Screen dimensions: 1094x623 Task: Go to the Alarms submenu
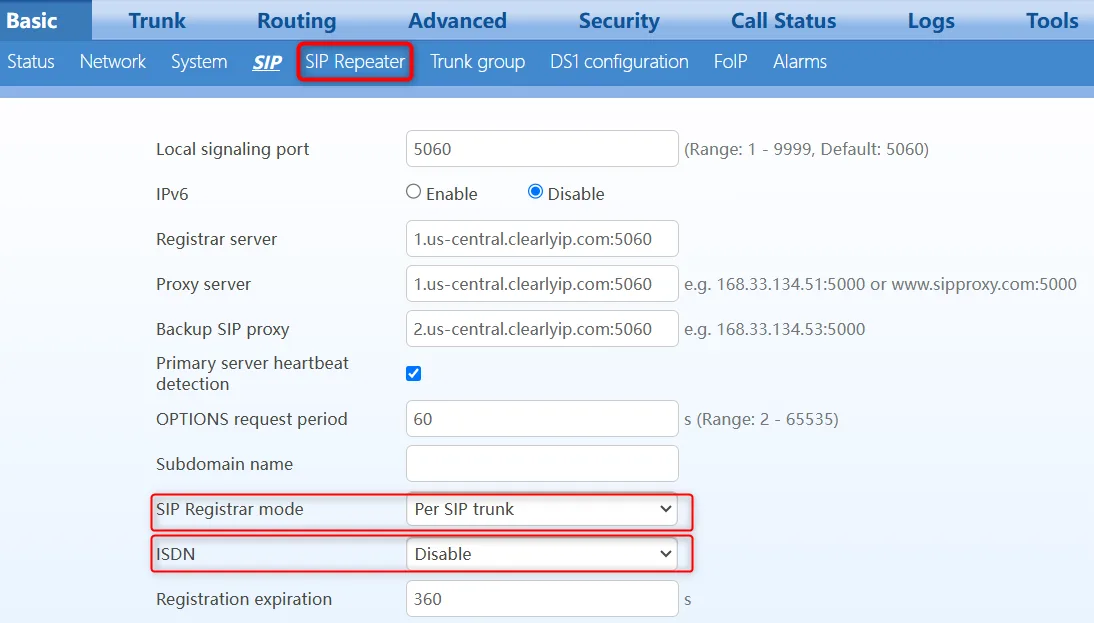tap(800, 61)
